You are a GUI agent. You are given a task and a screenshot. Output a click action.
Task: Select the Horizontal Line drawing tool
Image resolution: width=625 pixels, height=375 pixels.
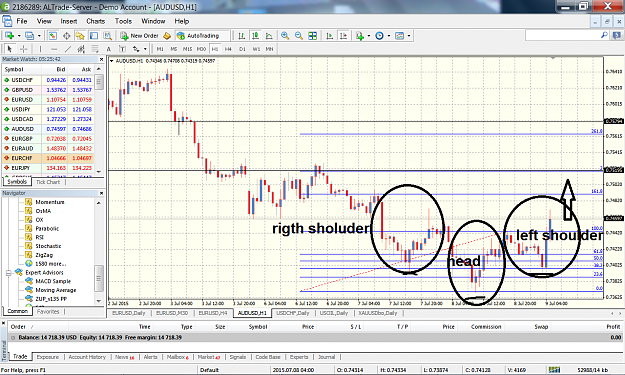54,49
